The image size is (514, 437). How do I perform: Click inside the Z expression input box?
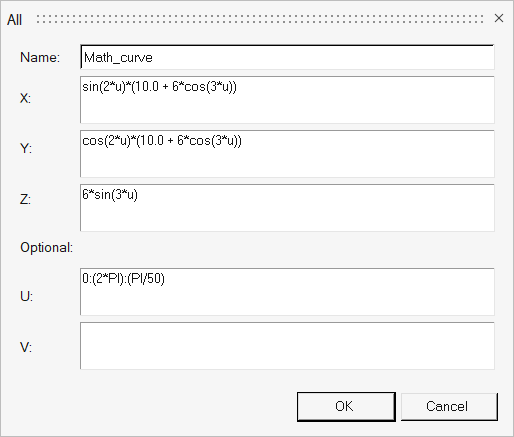287,208
